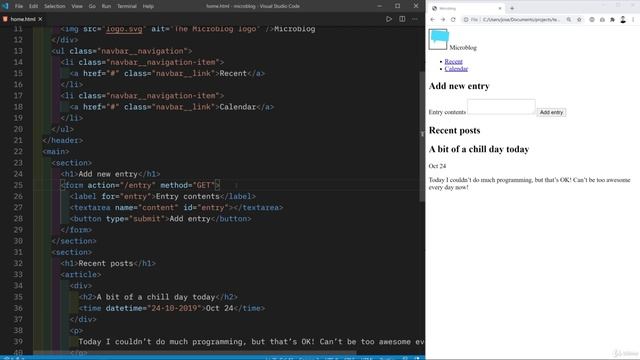Click the logo.svg link in code
The height and width of the screenshot is (360, 640).
pos(124,29)
